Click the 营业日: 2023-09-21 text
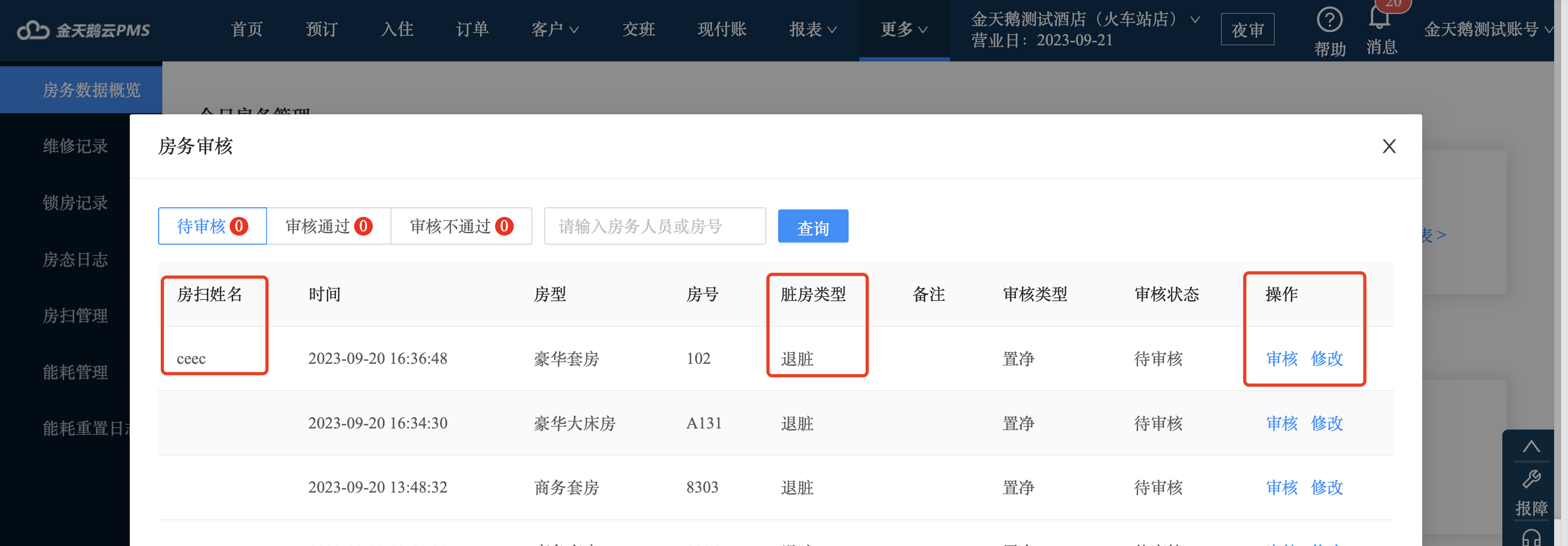Viewport: 1568px width, 546px height. click(x=1041, y=40)
